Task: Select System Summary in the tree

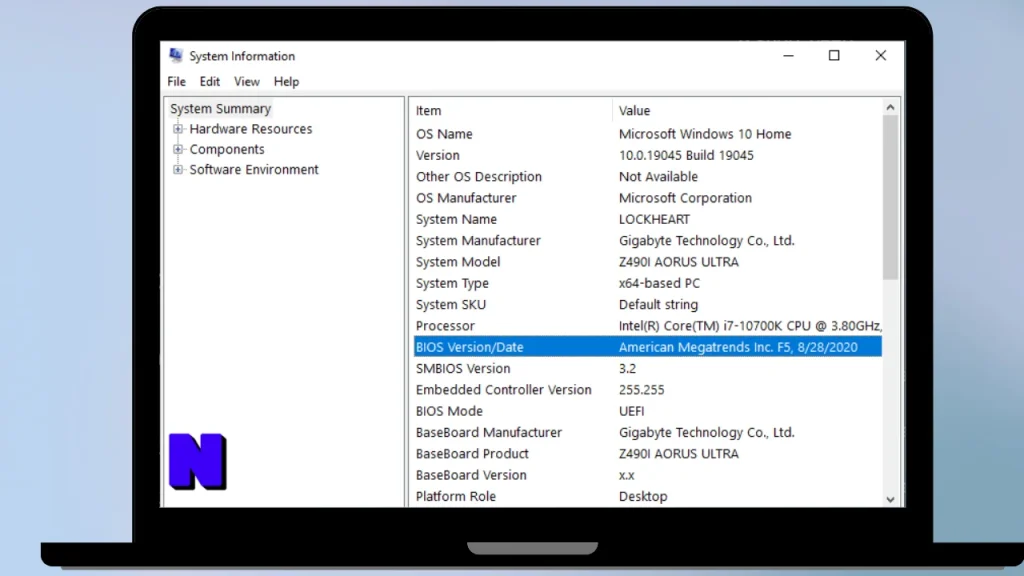Action: click(220, 108)
